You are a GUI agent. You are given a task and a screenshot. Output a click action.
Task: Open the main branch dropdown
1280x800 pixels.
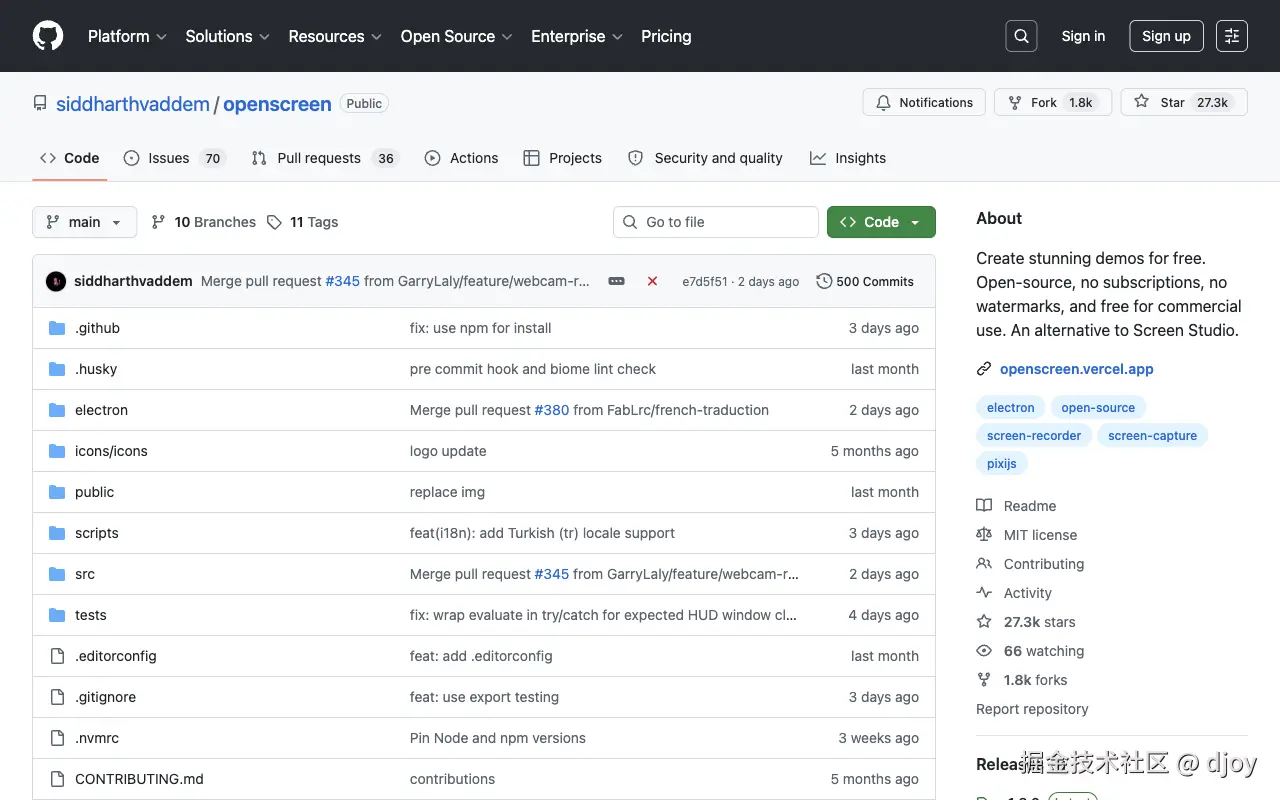[x=84, y=222]
